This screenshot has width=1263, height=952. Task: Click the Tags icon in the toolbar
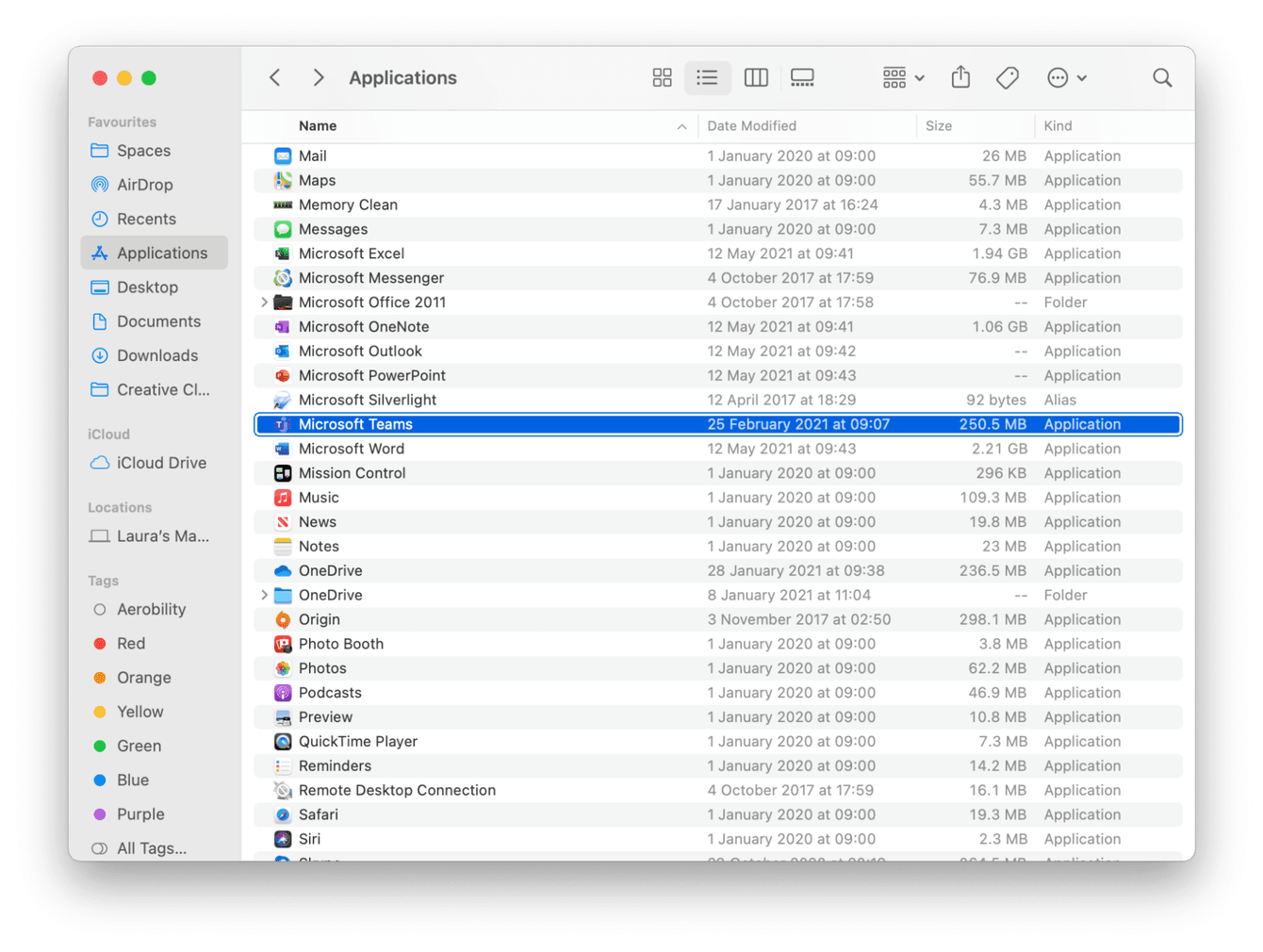1007,77
